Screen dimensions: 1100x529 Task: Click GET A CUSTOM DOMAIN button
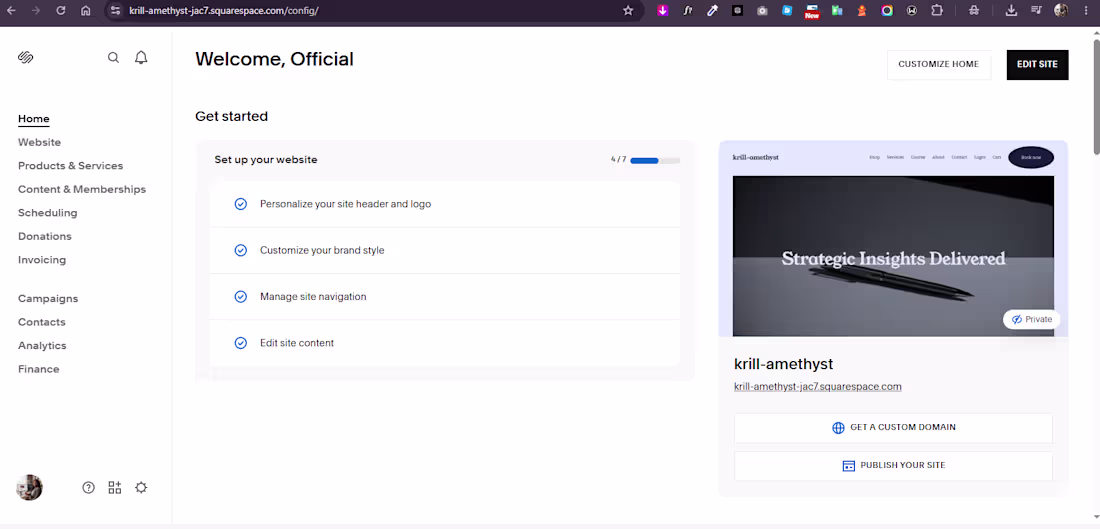pos(893,428)
